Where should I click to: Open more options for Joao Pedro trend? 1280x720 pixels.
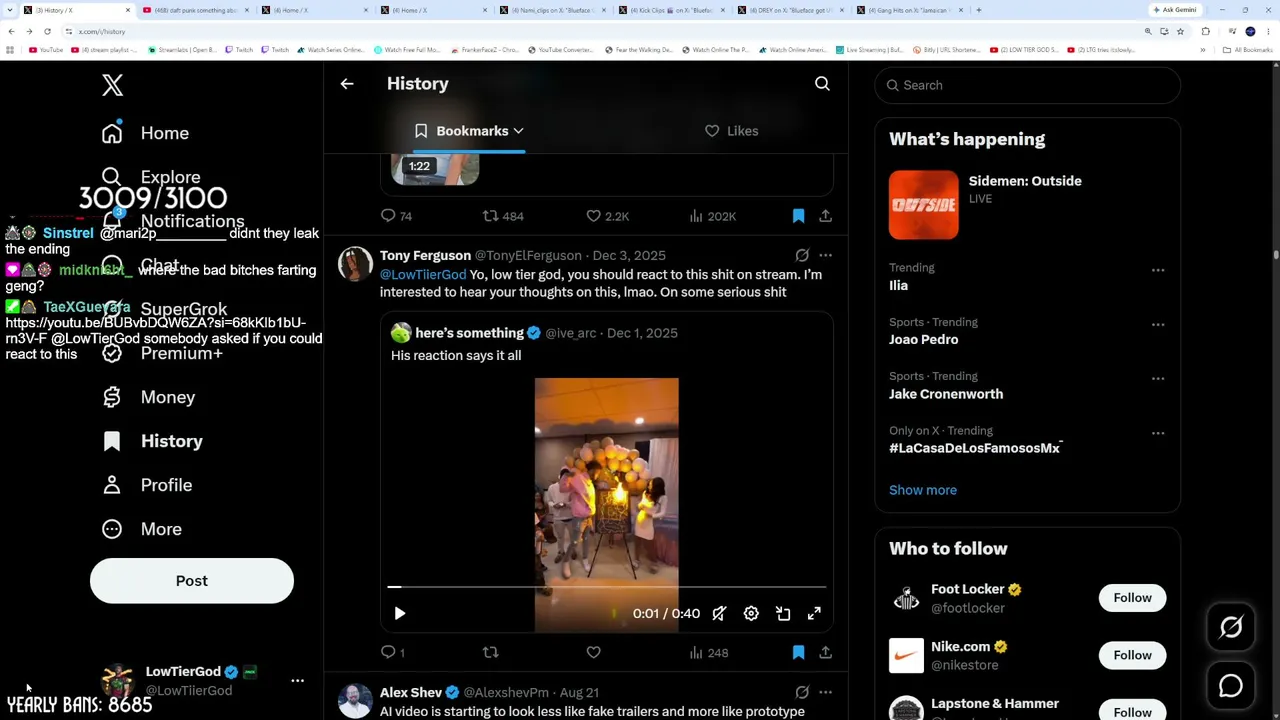tap(1158, 324)
